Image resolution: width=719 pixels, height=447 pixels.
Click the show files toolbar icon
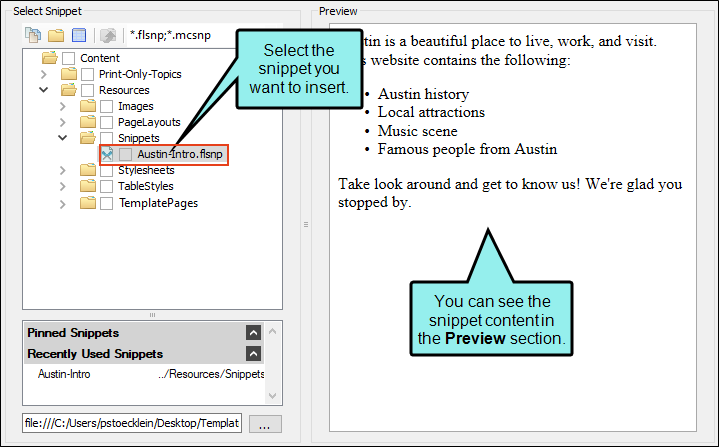(x=33, y=35)
